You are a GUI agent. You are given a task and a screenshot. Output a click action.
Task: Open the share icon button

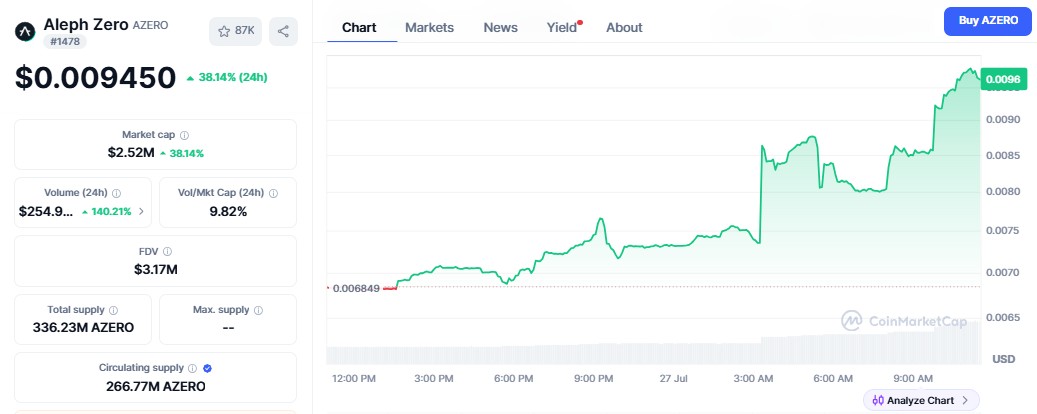(283, 31)
